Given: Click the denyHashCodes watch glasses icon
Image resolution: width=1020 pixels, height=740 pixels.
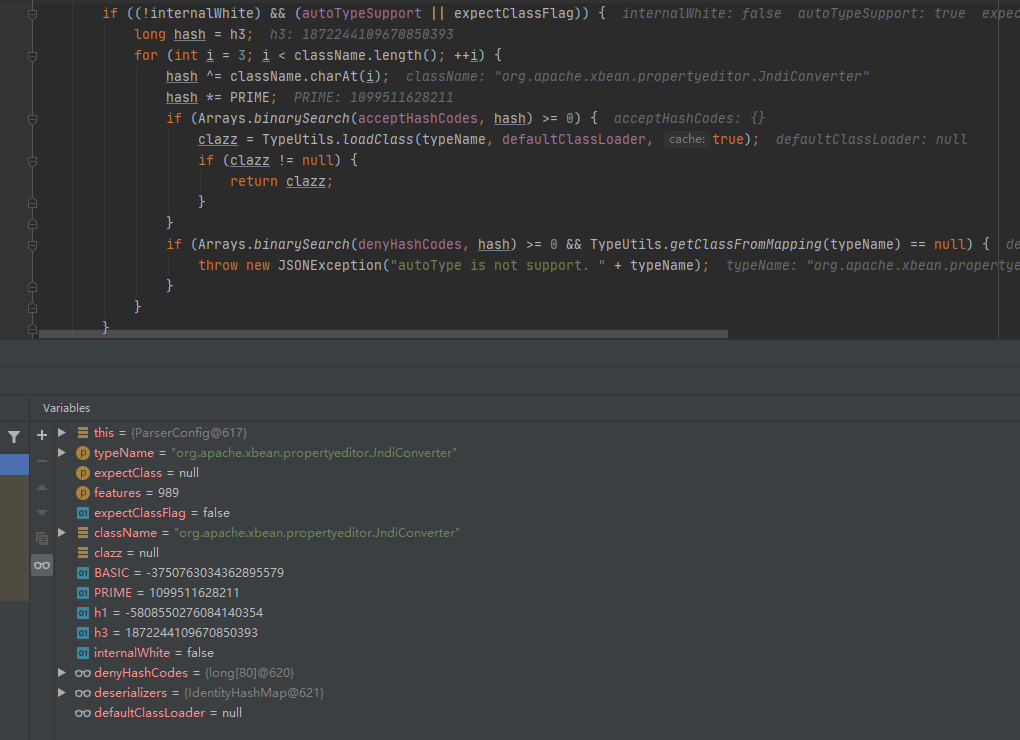Looking at the screenshot, I should (x=83, y=673).
